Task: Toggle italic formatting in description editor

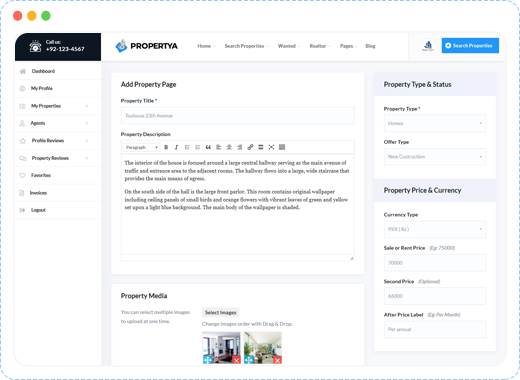Action: click(176, 147)
